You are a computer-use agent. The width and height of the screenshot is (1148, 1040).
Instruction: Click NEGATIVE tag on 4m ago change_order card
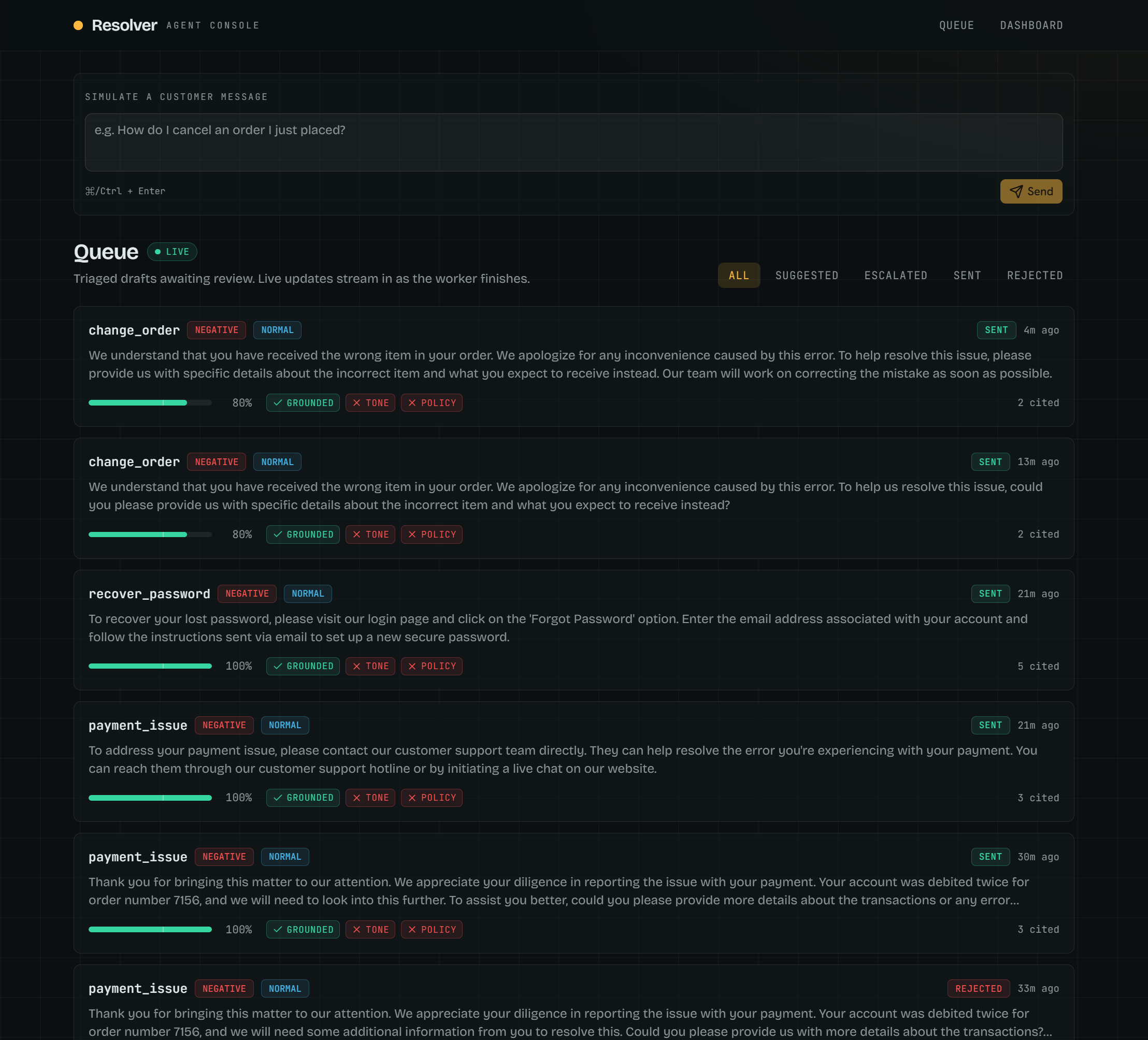217,330
